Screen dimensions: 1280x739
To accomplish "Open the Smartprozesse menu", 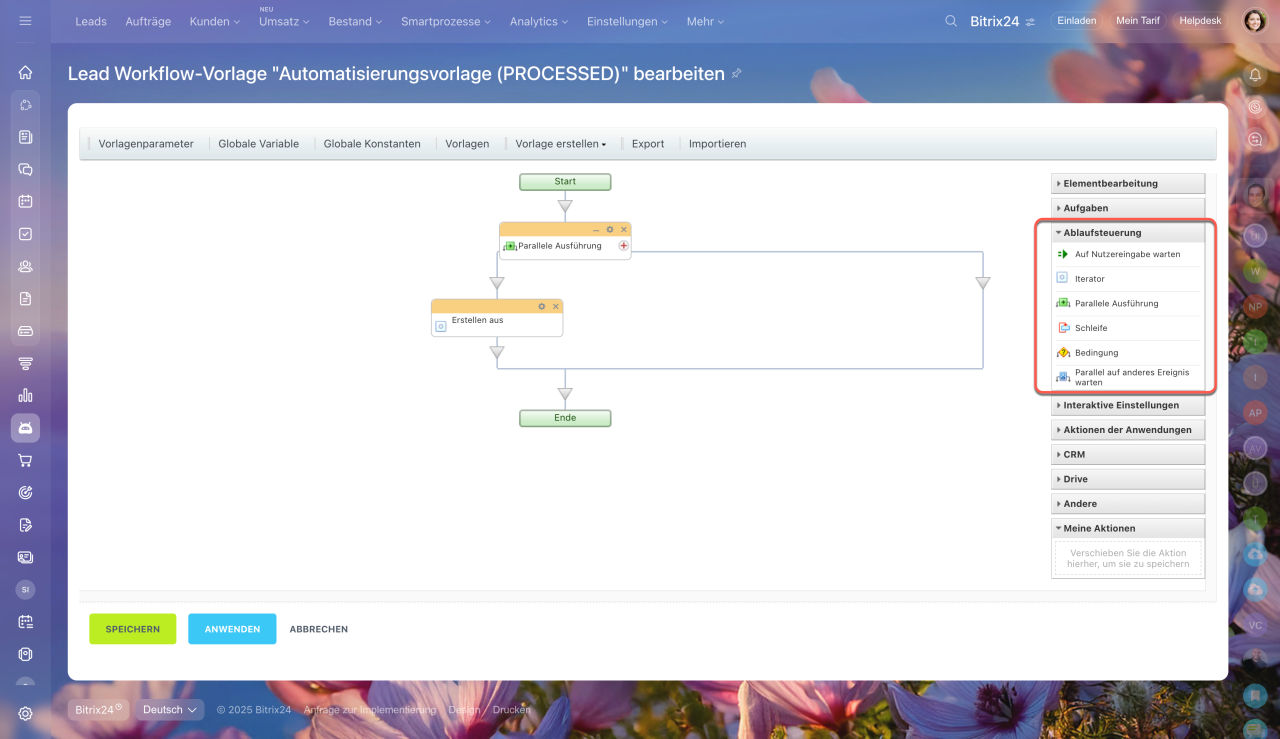I will point(447,21).
